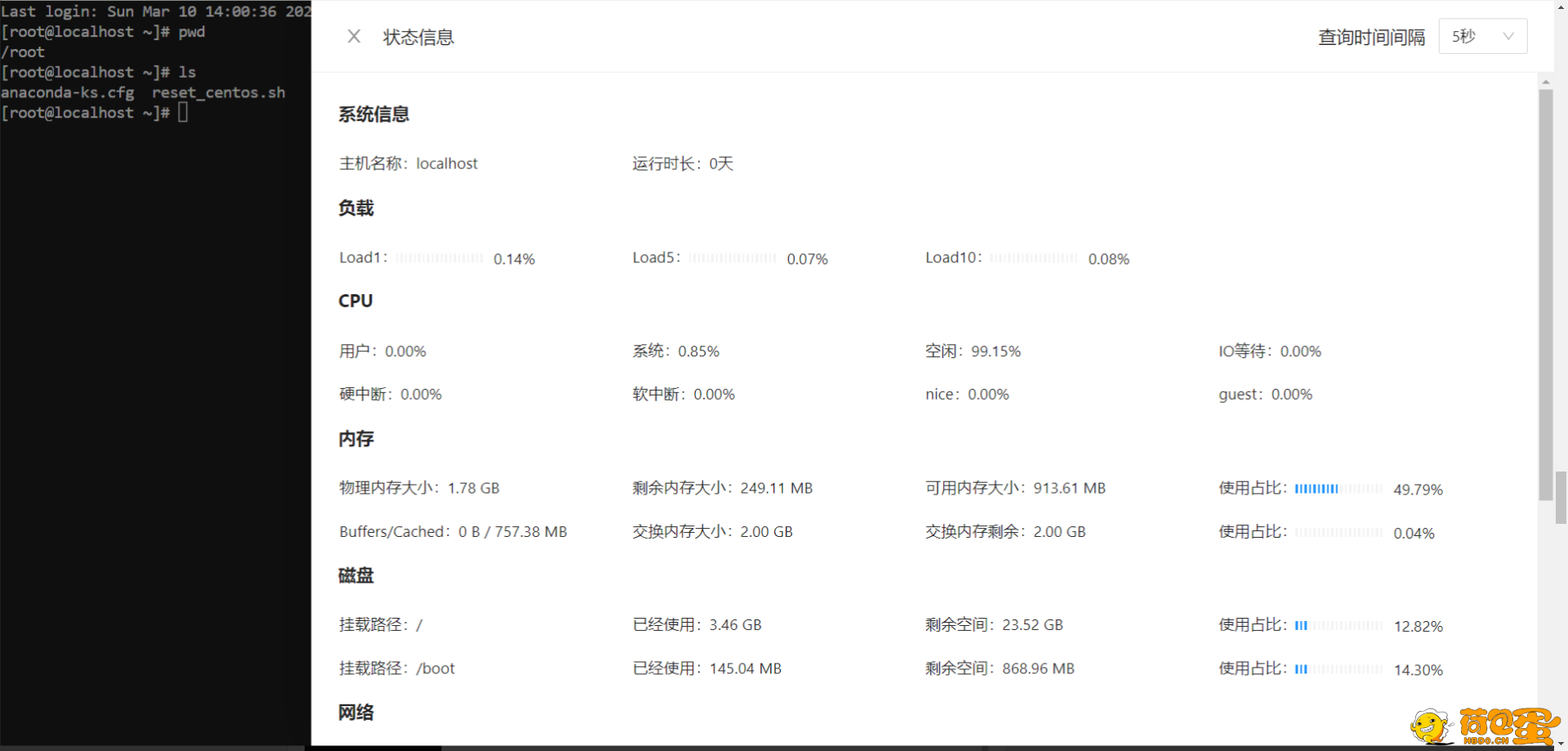The width and height of the screenshot is (1568, 751).
Task: Click the swap usage bar at 0.04%
Action: (1339, 533)
